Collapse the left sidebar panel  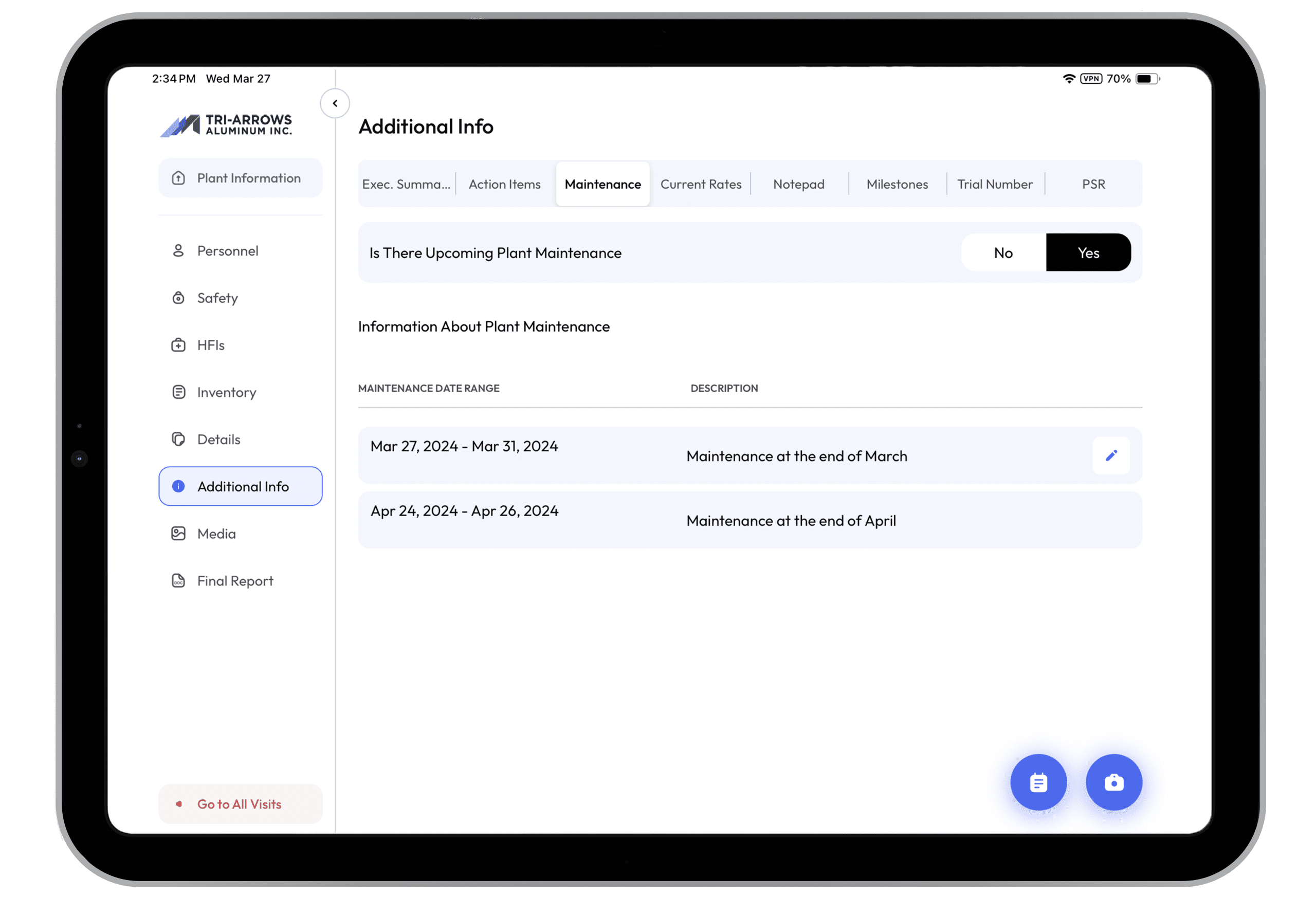[x=335, y=103]
